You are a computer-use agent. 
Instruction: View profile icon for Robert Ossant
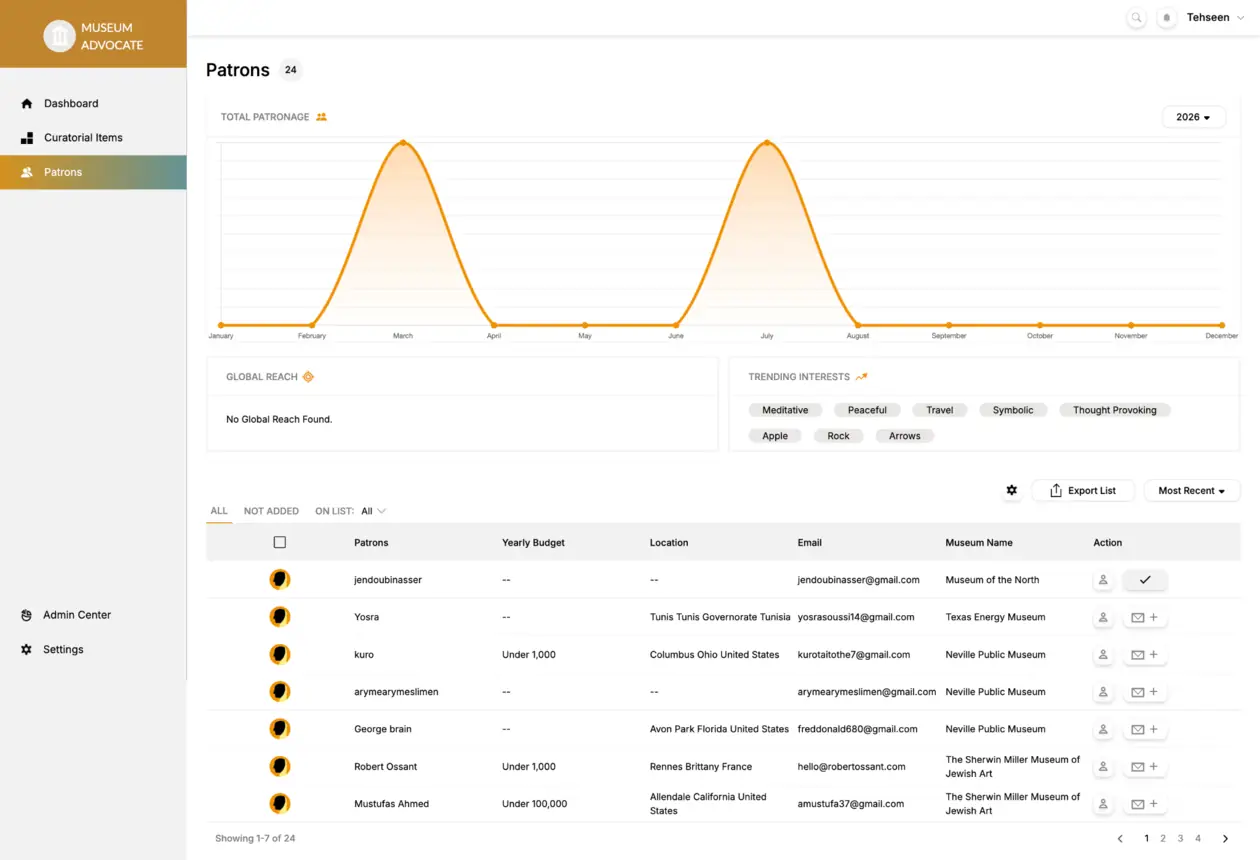1103,767
